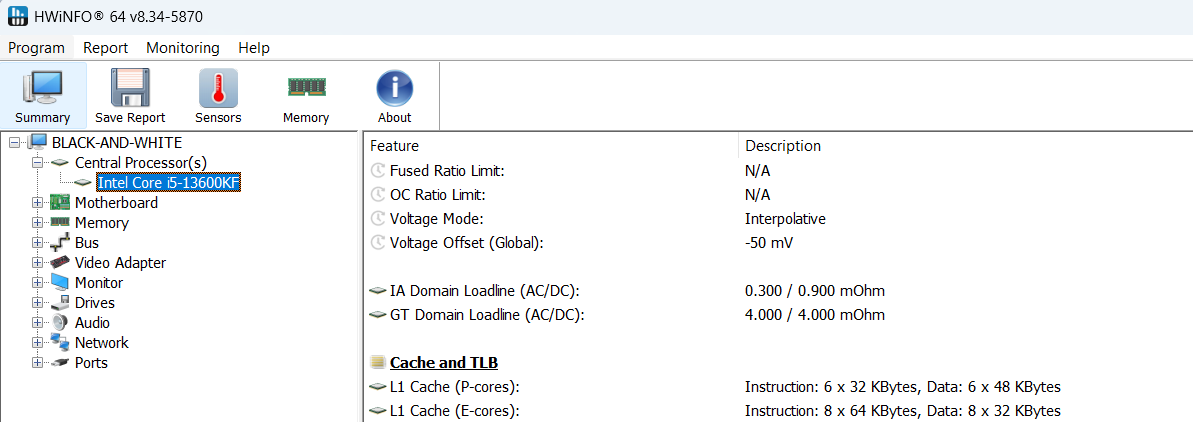
Task: Select the Video Adapter tree icon
Action: (60, 263)
